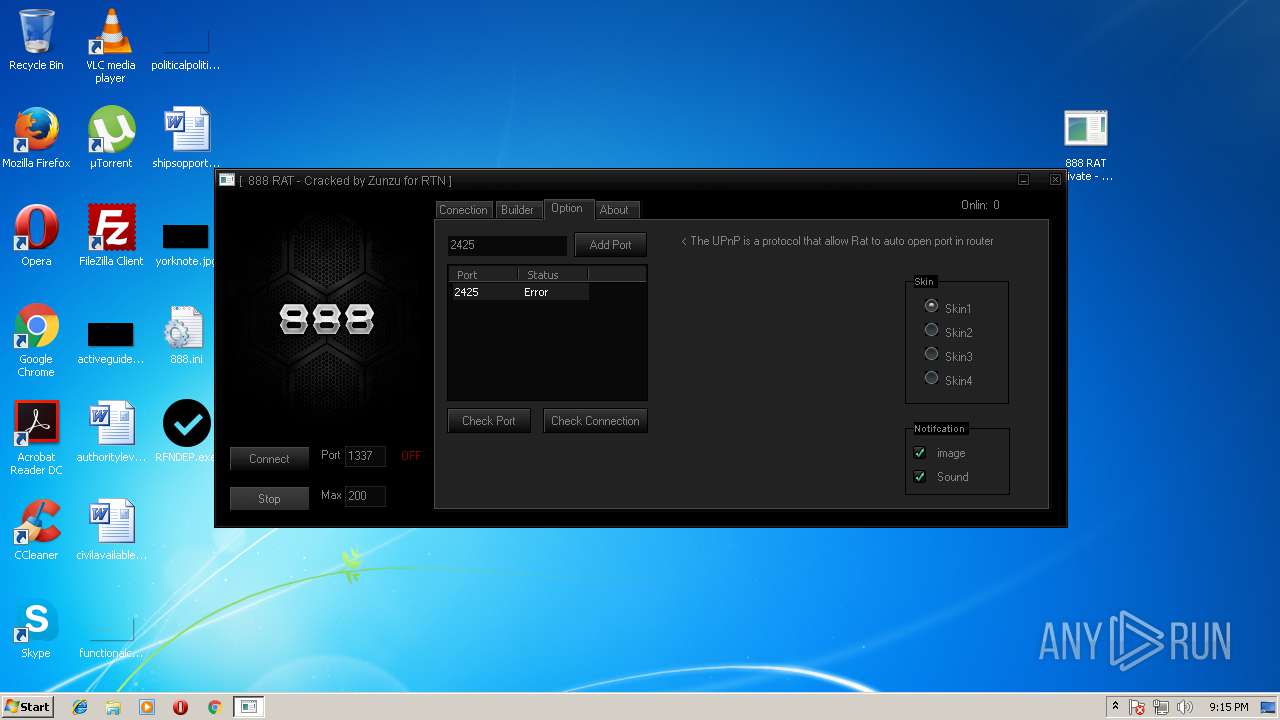Screen dimensions: 1280x720
Task: Click the Status column header
Action: (x=553, y=274)
